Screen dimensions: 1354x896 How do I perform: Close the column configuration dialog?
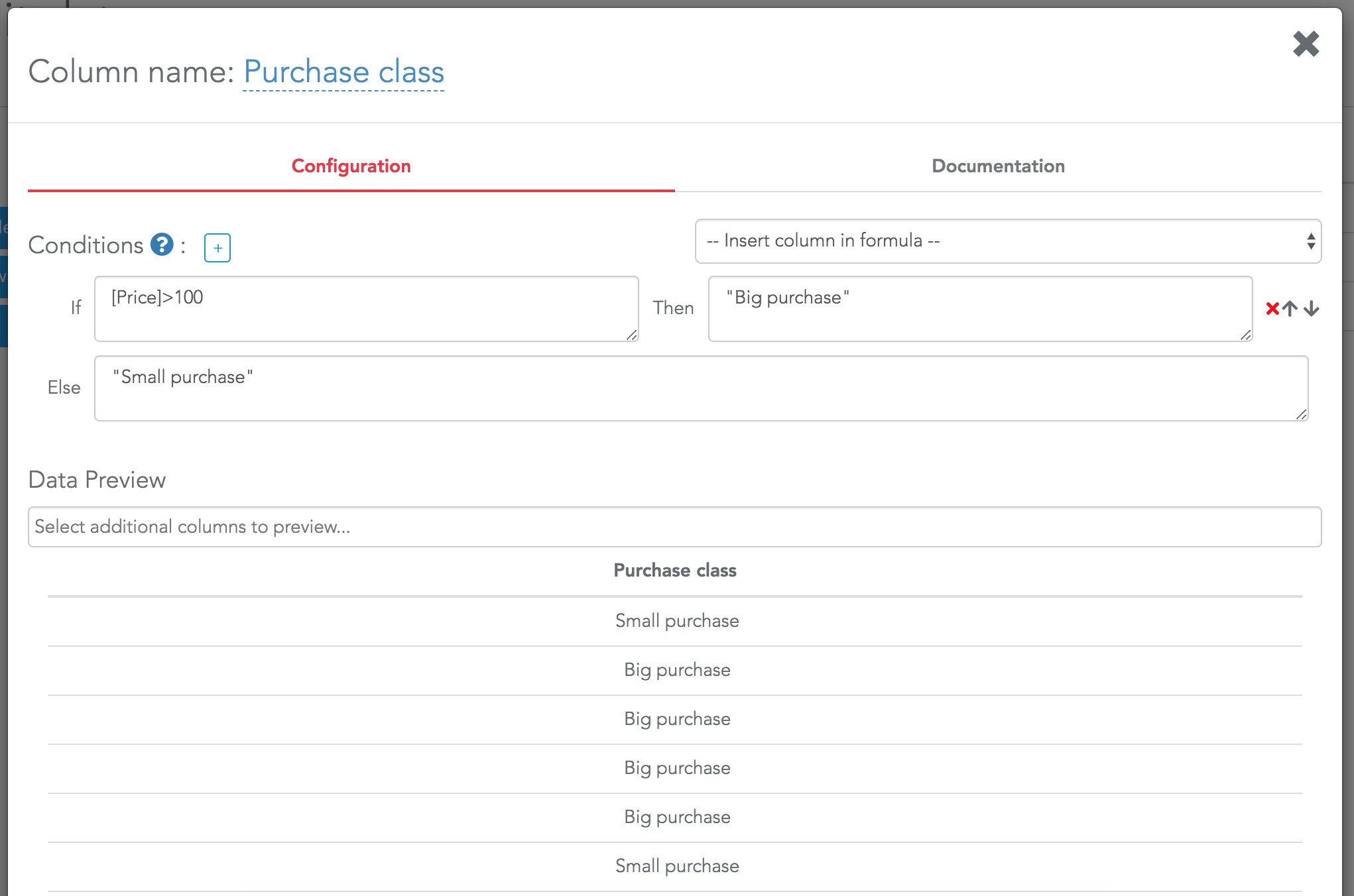(1306, 44)
